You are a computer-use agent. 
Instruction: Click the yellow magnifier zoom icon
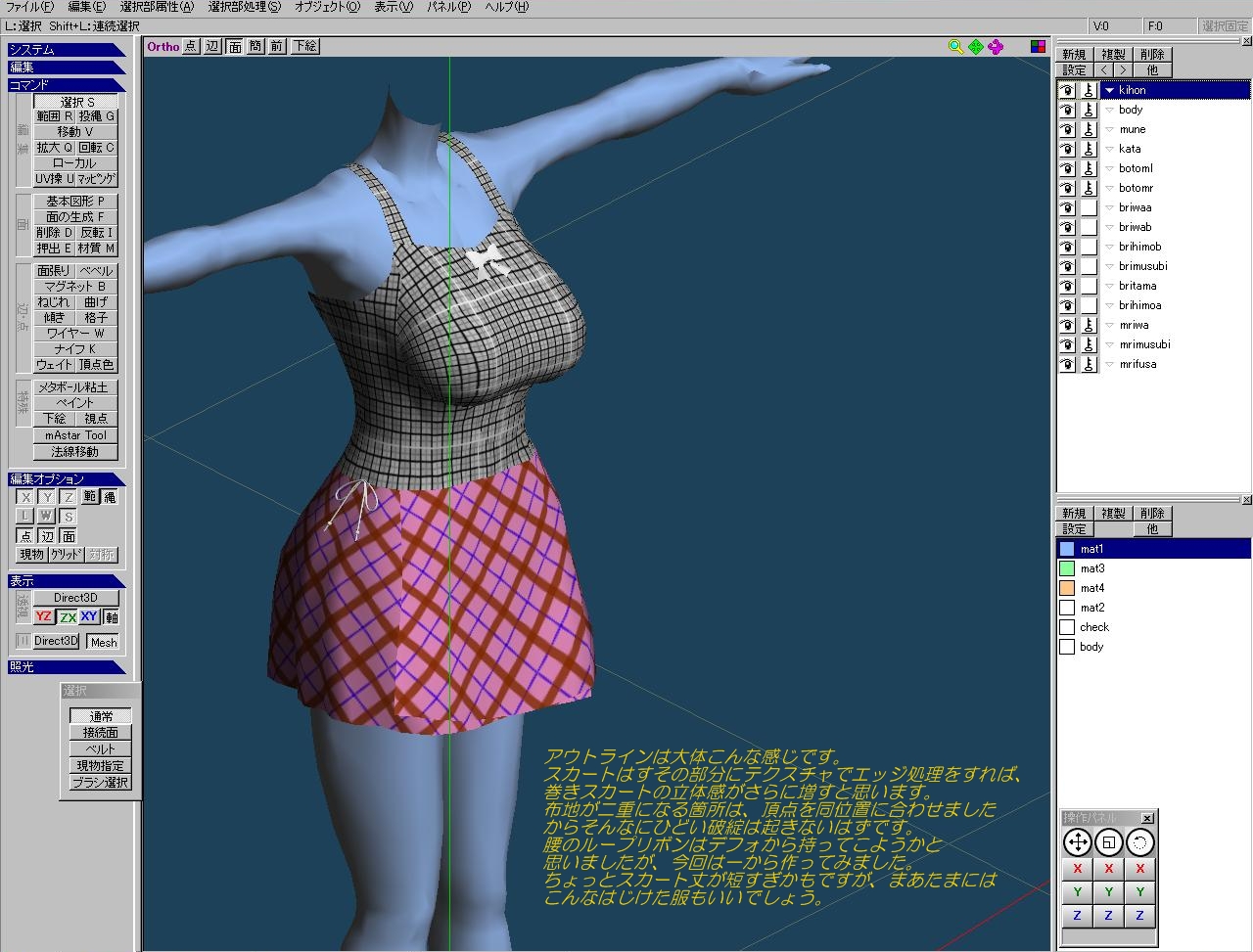click(x=955, y=46)
